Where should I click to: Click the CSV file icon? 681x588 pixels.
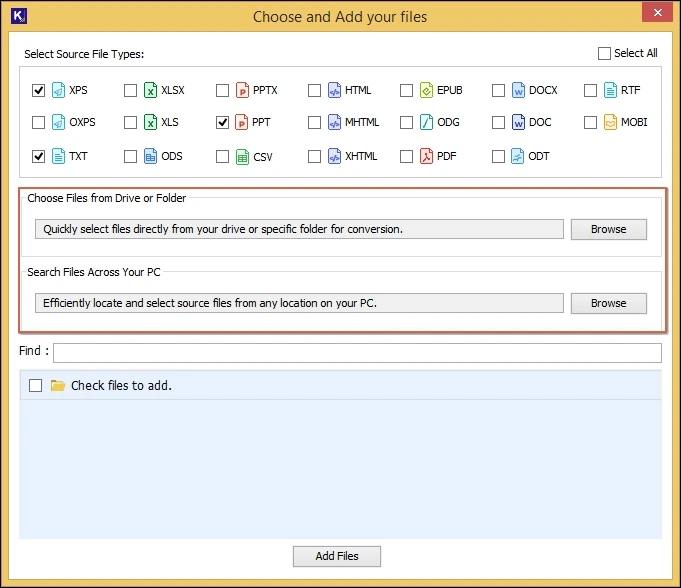(242, 157)
